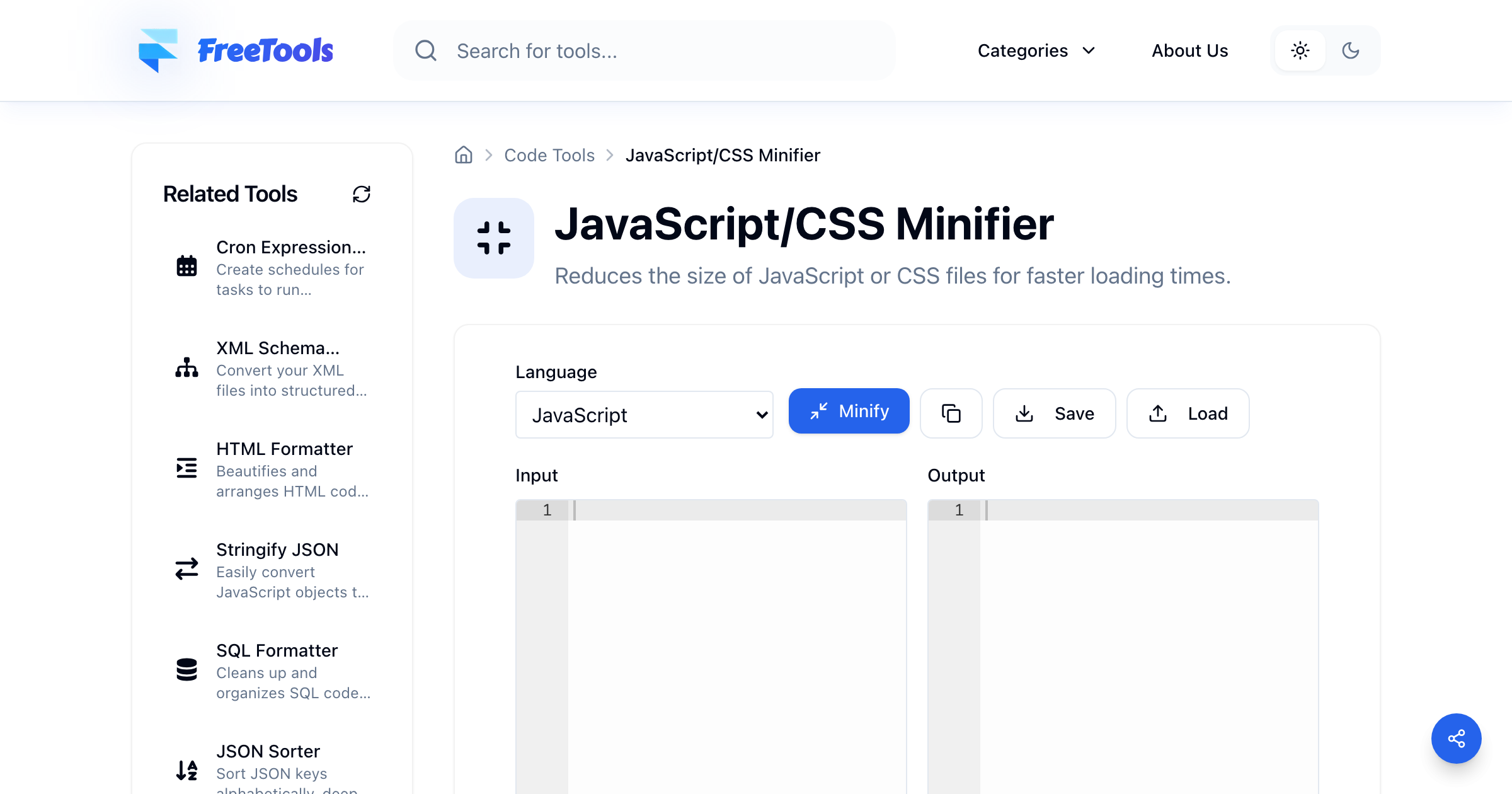Click 'Cleans up and organizes SQL code...' description

pyautogui.click(x=293, y=683)
